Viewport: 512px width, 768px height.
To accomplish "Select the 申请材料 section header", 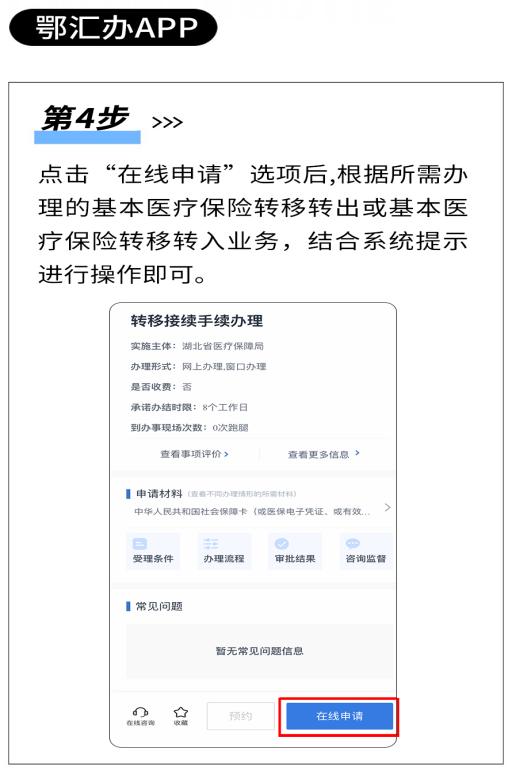I will (159, 493).
